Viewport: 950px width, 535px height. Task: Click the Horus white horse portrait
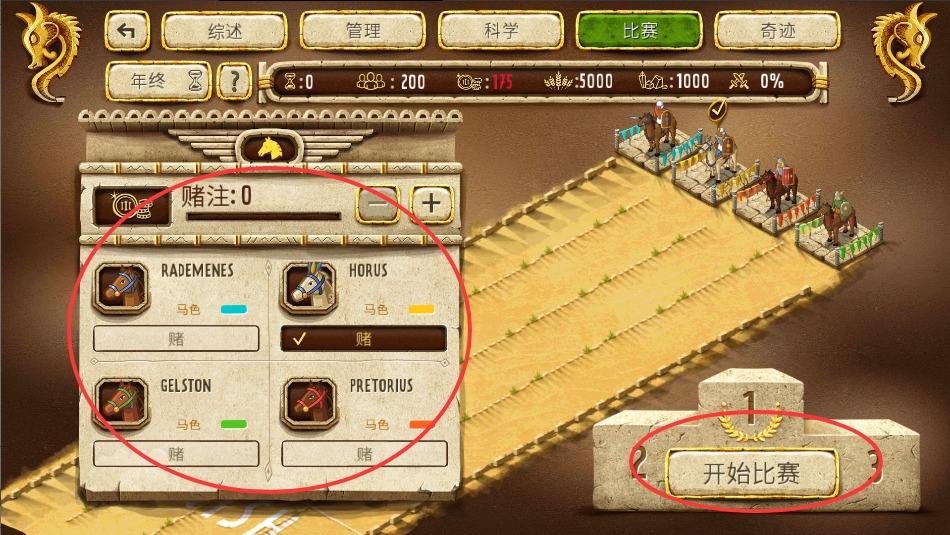coord(309,288)
